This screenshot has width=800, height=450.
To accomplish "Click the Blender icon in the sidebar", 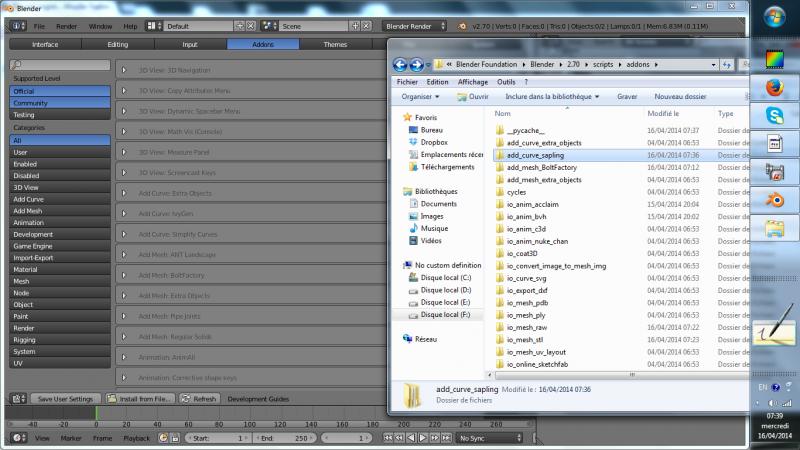I will pyautogui.click(x=774, y=200).
